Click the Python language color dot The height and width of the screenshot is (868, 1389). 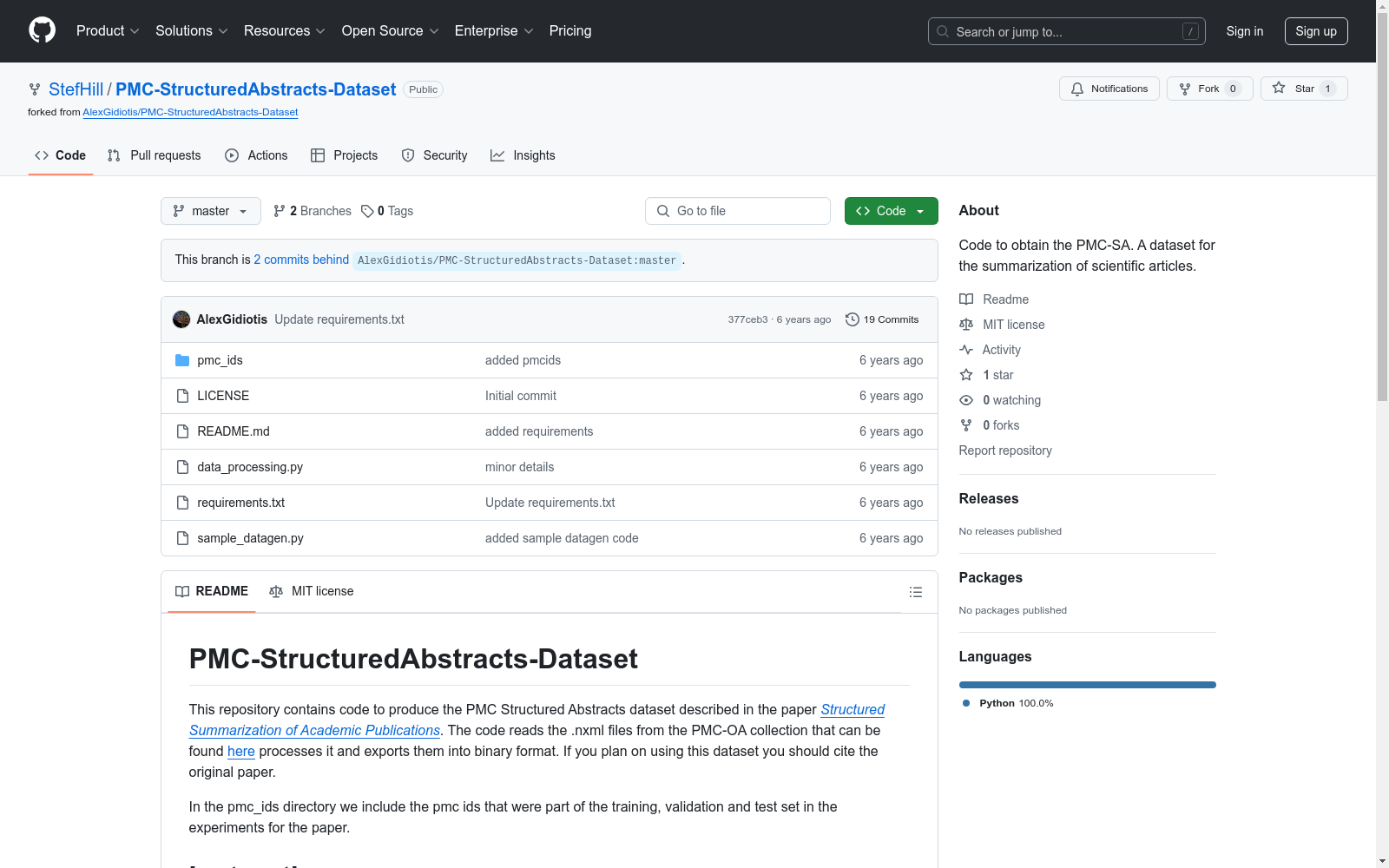pos(966,703)
